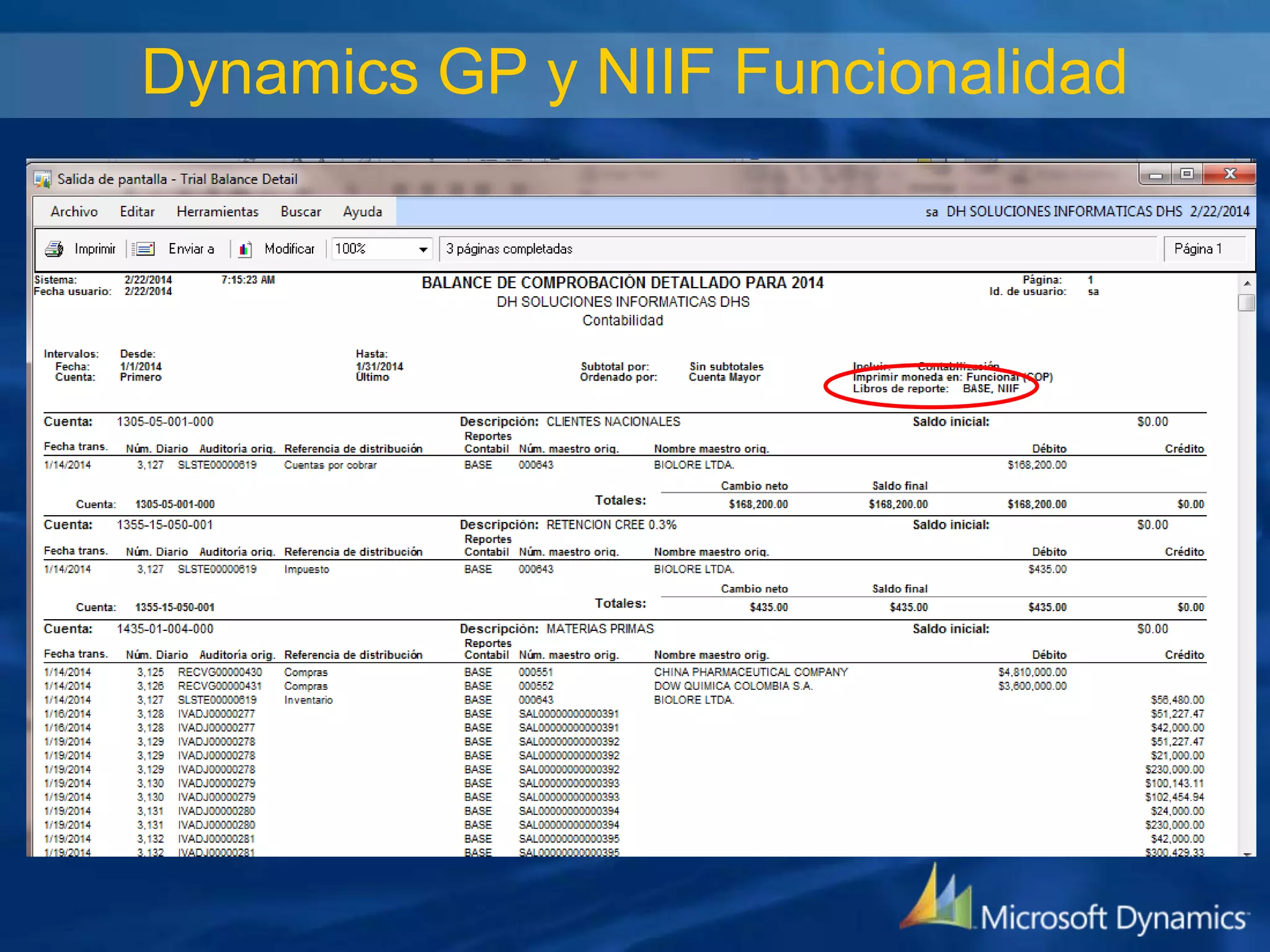Click account number 1355-15-050-001 heading
The image size is (1270, 952).
[x=165, y=524]
